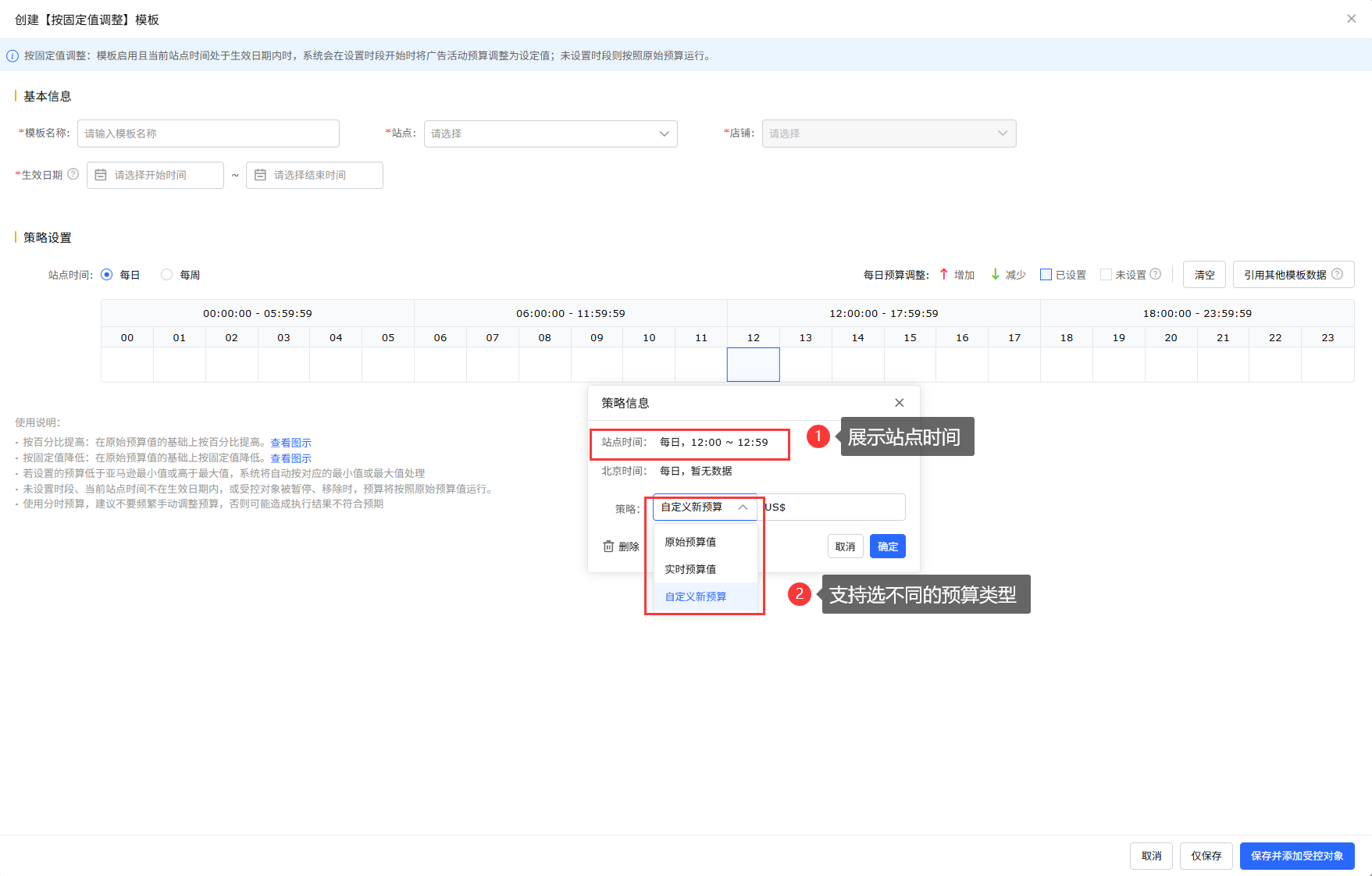Screen dimensions: 1372x876
Task: Click calendar icon in end date field
Action: click(x=260, y=175)
